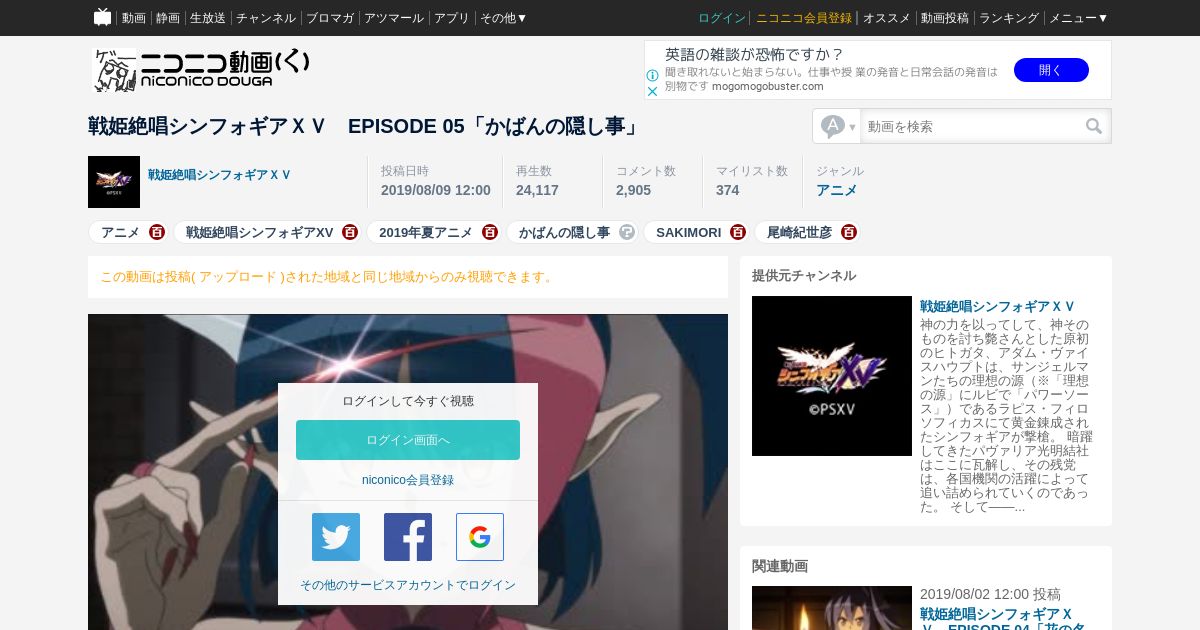
Task: Open the 静画 menu item
Action: (168, 18)
